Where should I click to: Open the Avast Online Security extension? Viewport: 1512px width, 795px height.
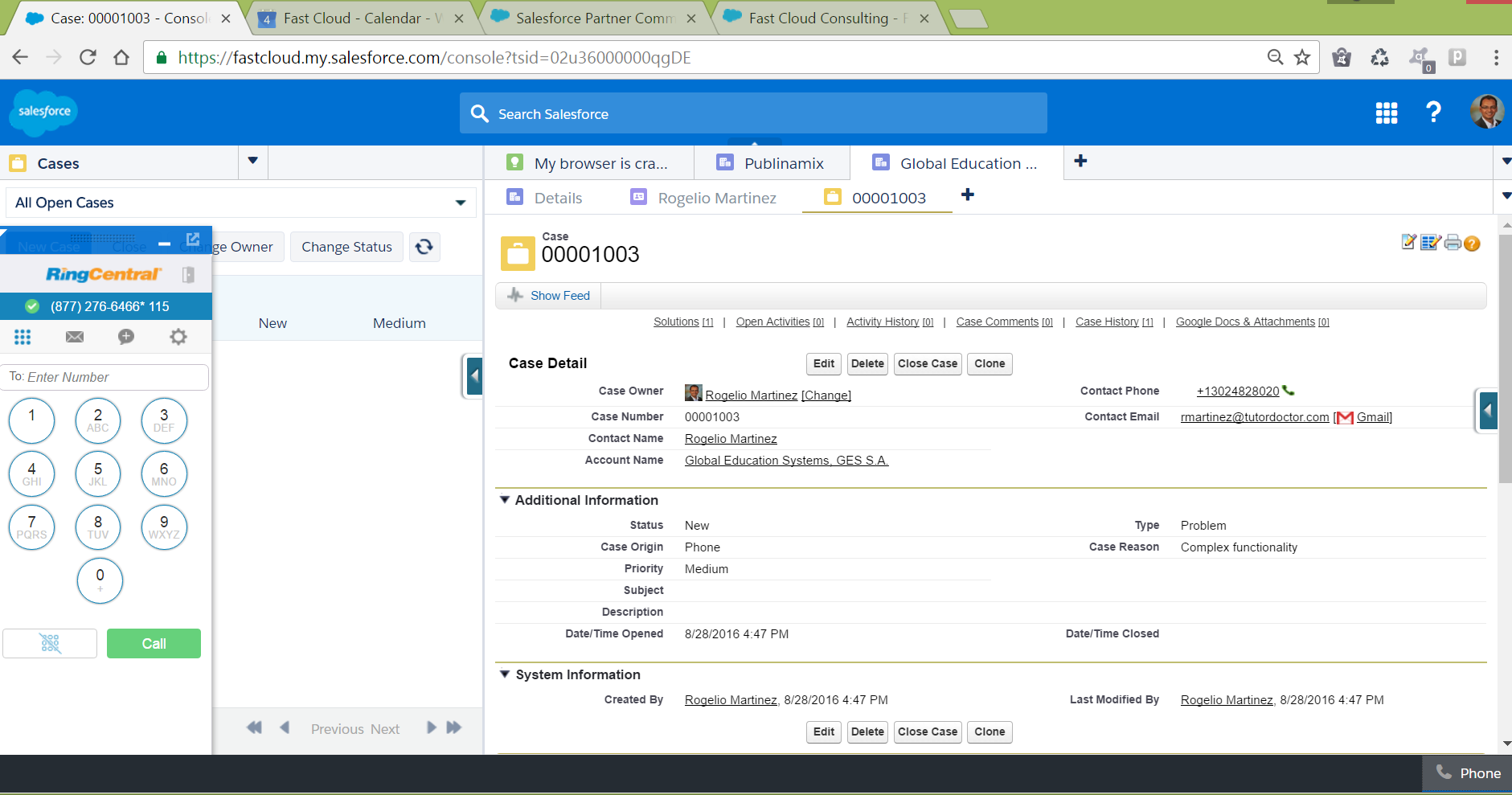1420,59
